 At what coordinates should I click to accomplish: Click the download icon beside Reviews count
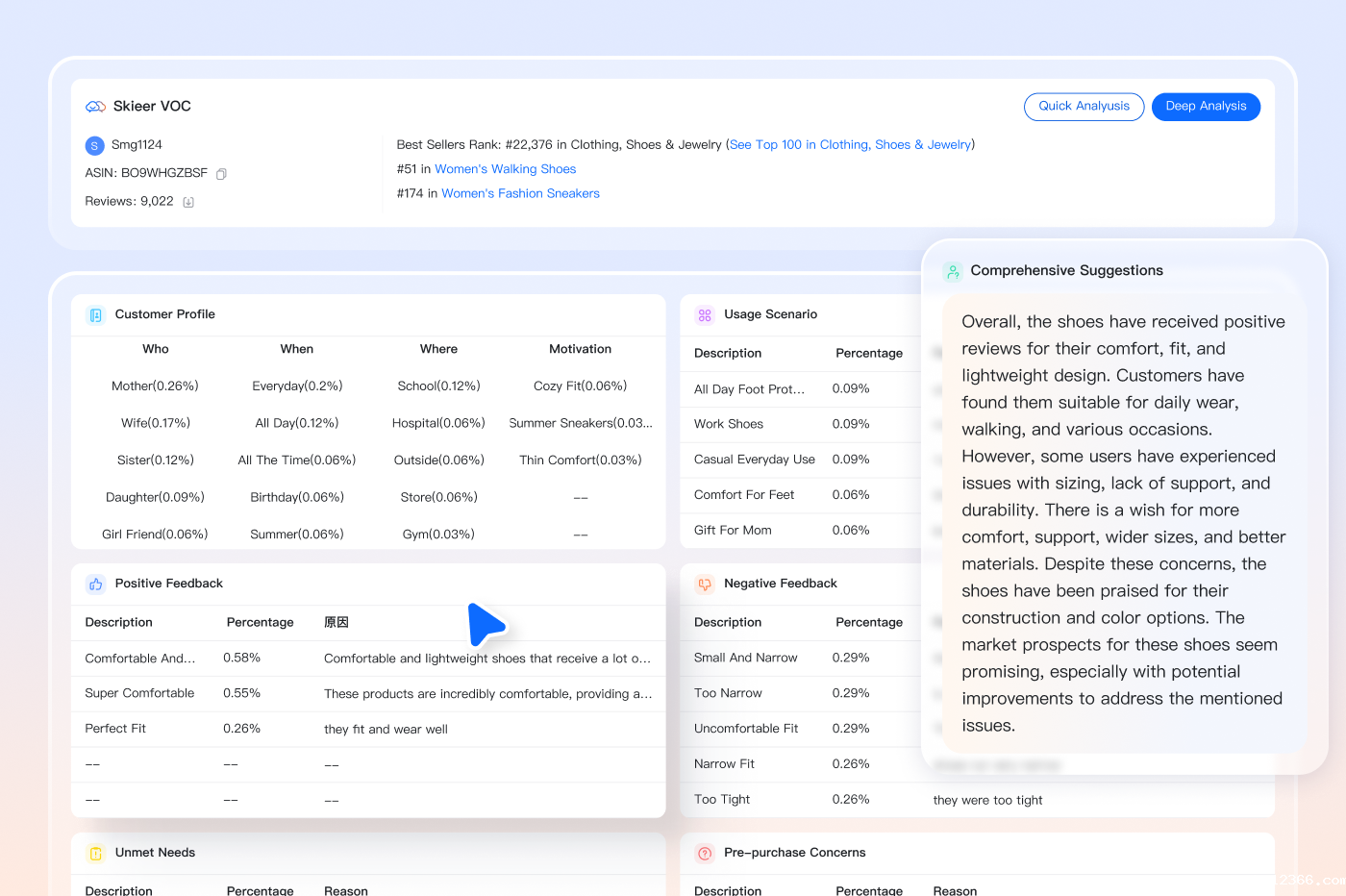[188, 202]
